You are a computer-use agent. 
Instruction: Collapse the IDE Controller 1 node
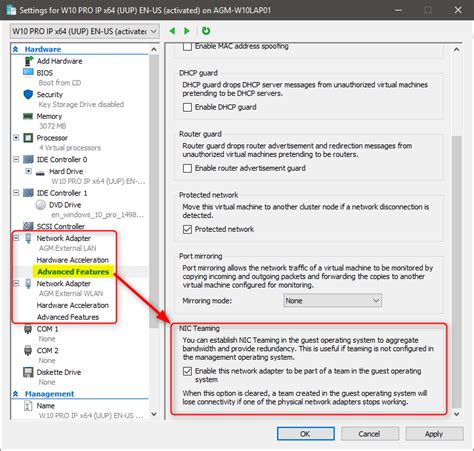[x=16, y=193]
